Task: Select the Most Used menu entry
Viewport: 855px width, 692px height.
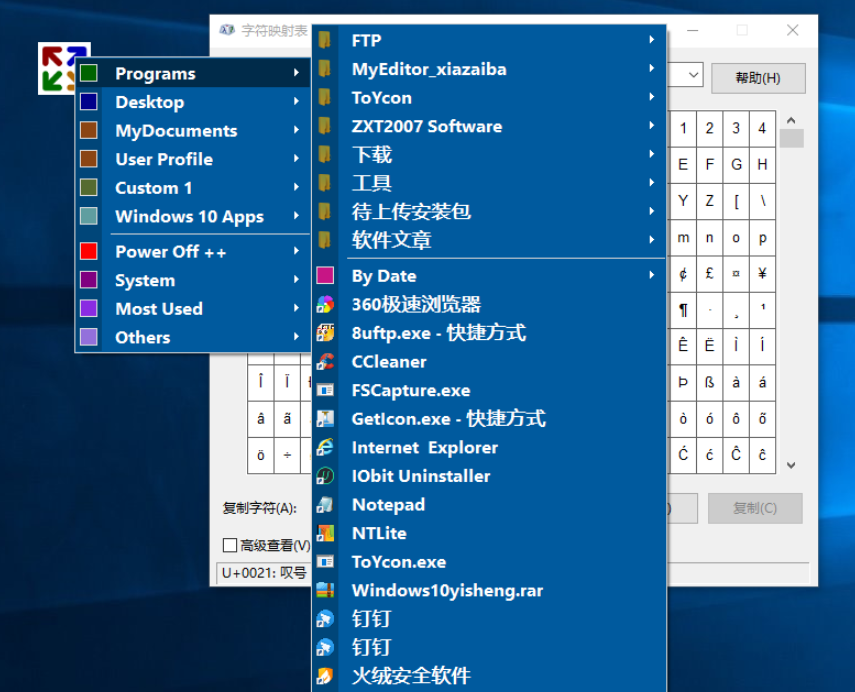Action: pyautogui.click(x=159, y=309)
